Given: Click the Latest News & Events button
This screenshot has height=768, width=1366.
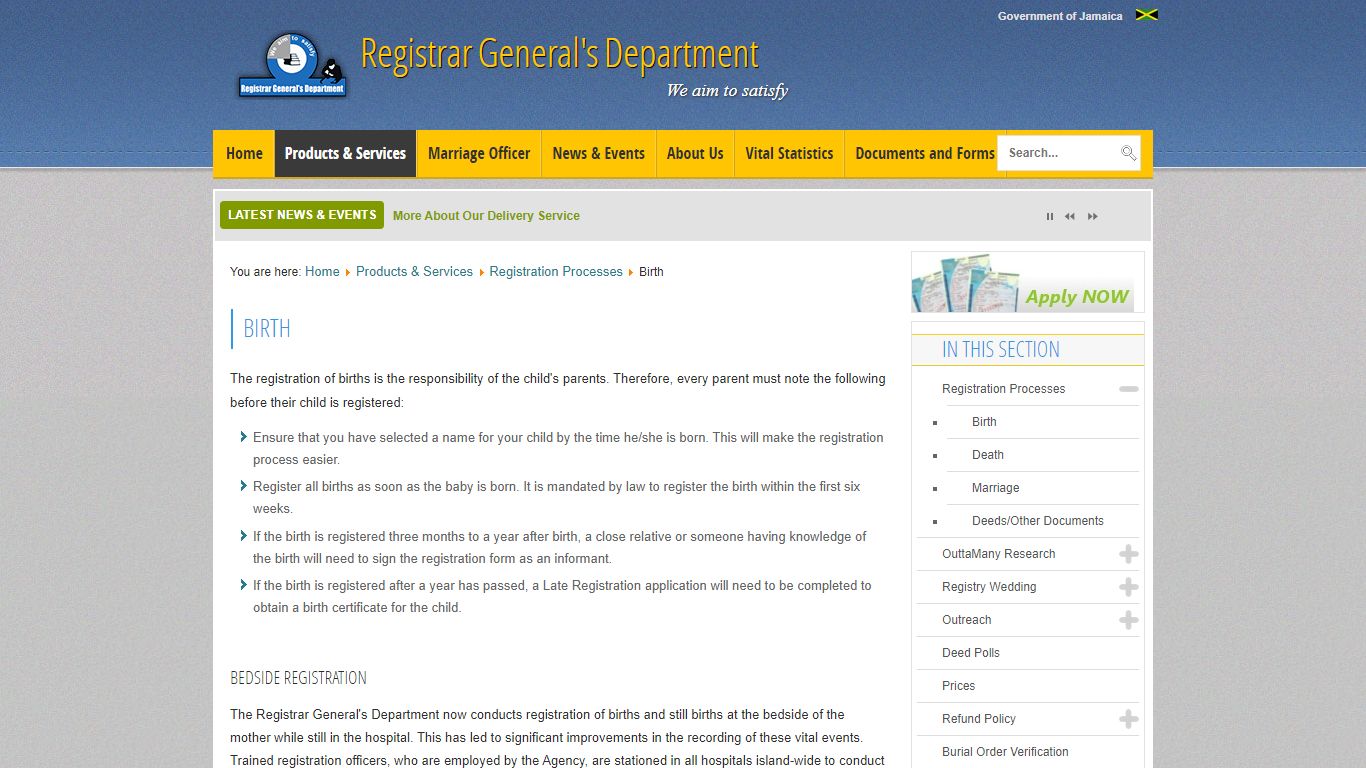Looking at the screenshot, I should point(302,215).
